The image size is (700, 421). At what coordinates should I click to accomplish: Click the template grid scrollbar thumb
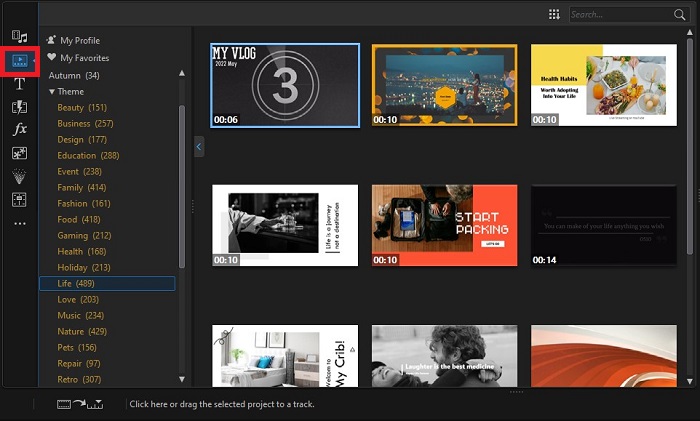coord(690,147)
